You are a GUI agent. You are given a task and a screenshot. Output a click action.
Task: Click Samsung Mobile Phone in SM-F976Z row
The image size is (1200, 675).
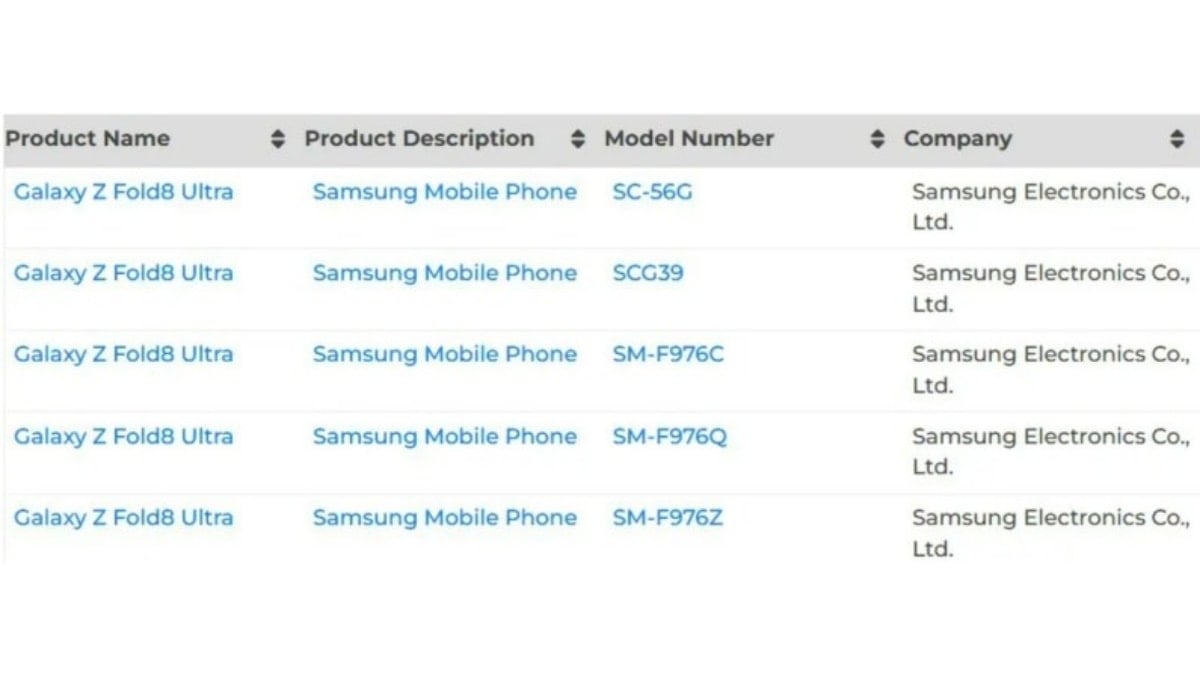point(445,517)
